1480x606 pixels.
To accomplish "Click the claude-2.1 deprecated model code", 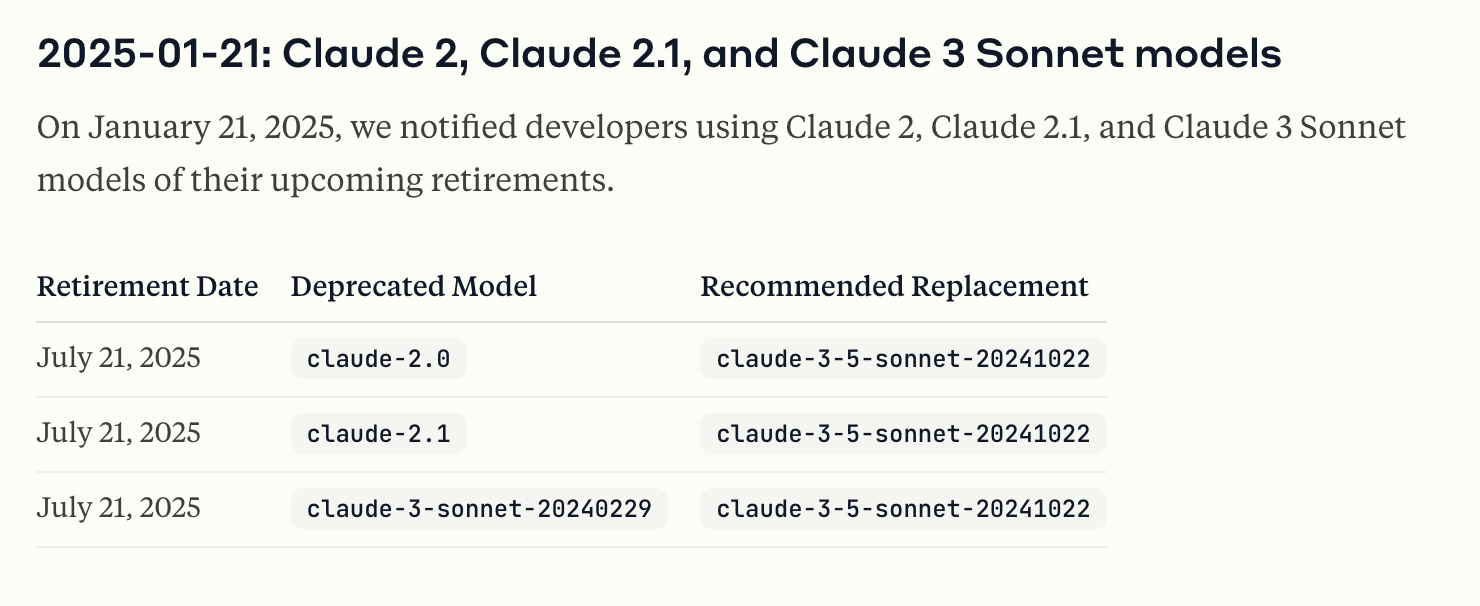I will coord(379,434).
